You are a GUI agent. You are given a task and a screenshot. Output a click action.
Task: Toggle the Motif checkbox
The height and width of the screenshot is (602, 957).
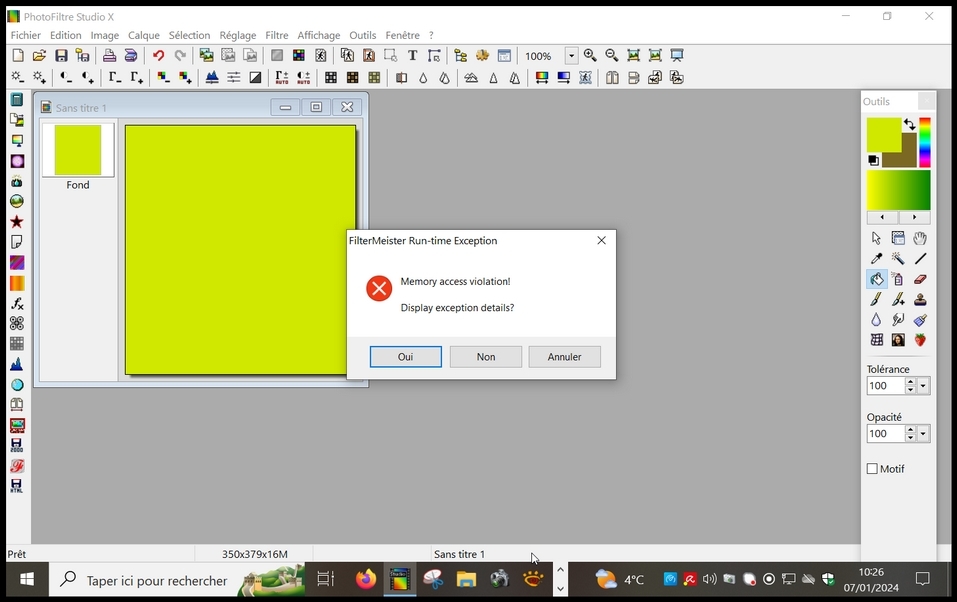872,468
